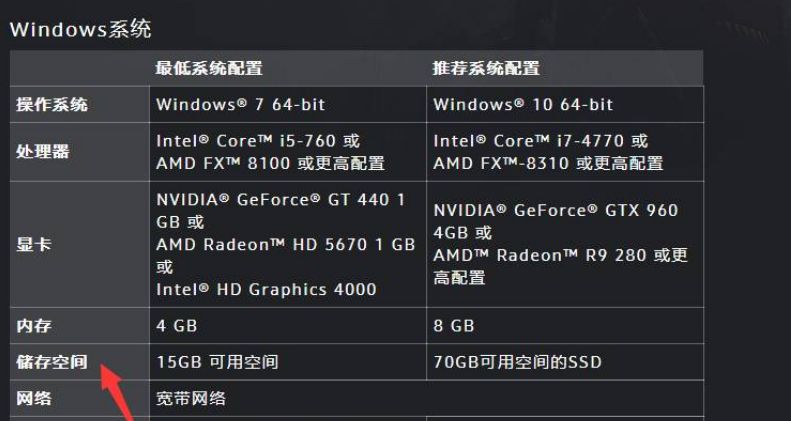
Task: Click the GeForce GTX 960 text
Action: coord(596,210)
